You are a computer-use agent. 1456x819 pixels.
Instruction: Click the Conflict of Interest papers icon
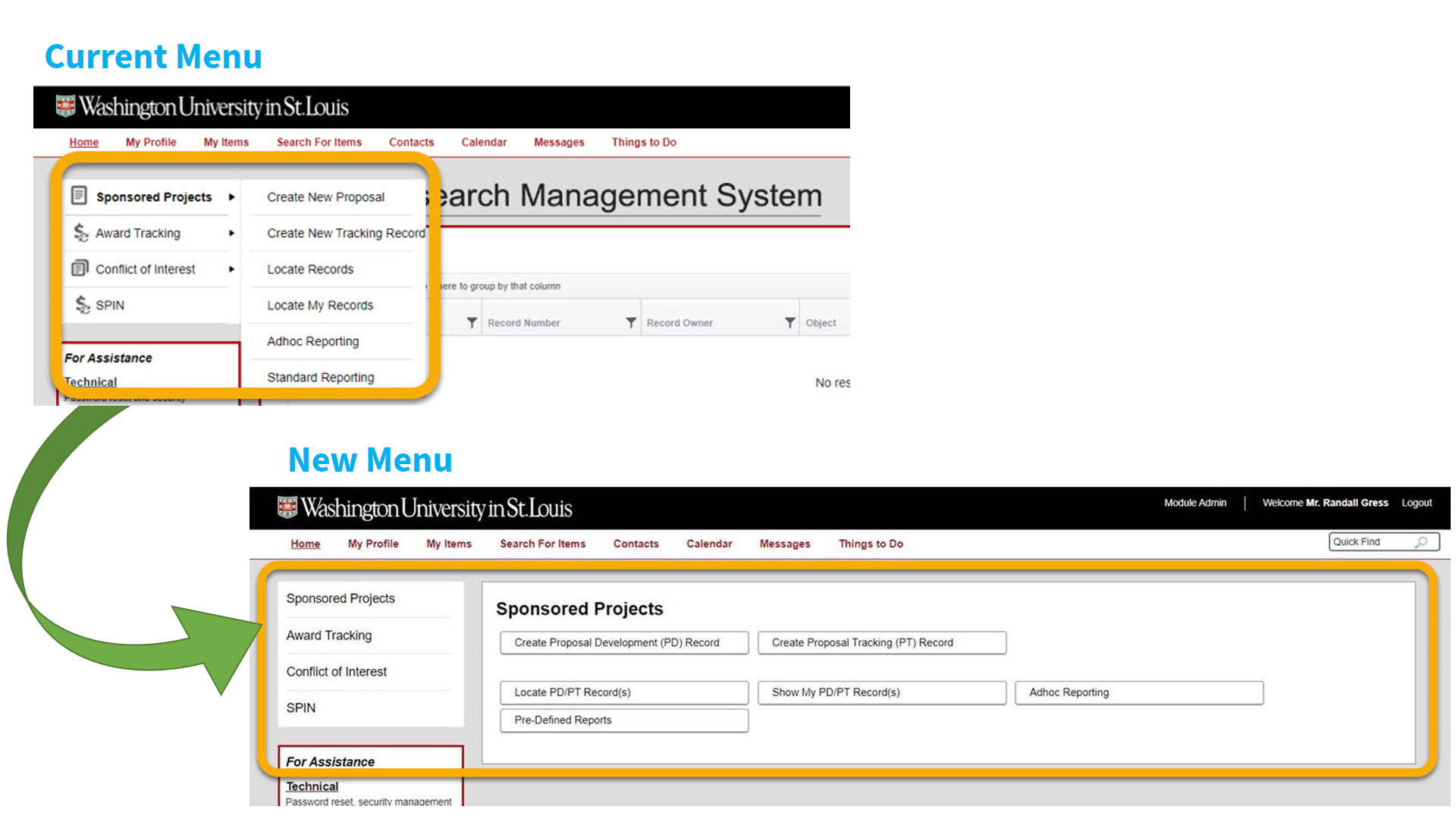[80, 268]
